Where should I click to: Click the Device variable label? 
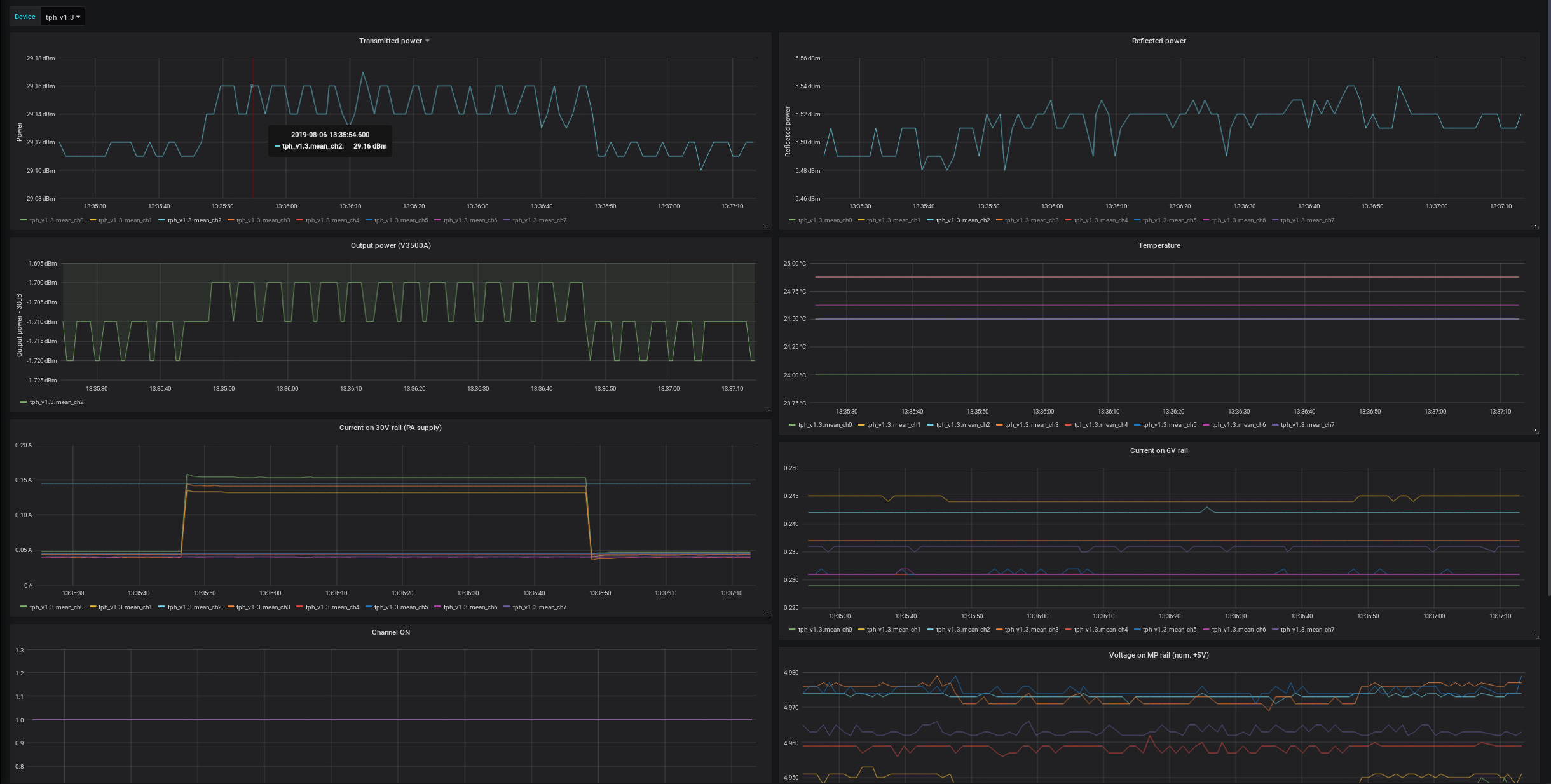coord(25,17)
